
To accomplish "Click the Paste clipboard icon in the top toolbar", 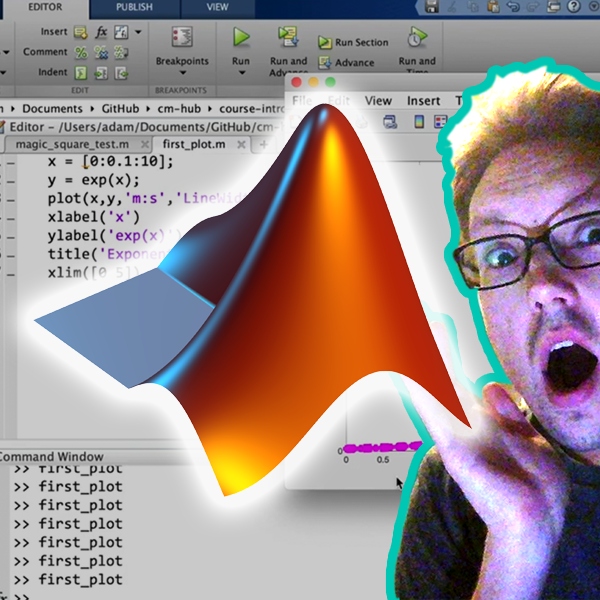I will click(x=493, y=7).
